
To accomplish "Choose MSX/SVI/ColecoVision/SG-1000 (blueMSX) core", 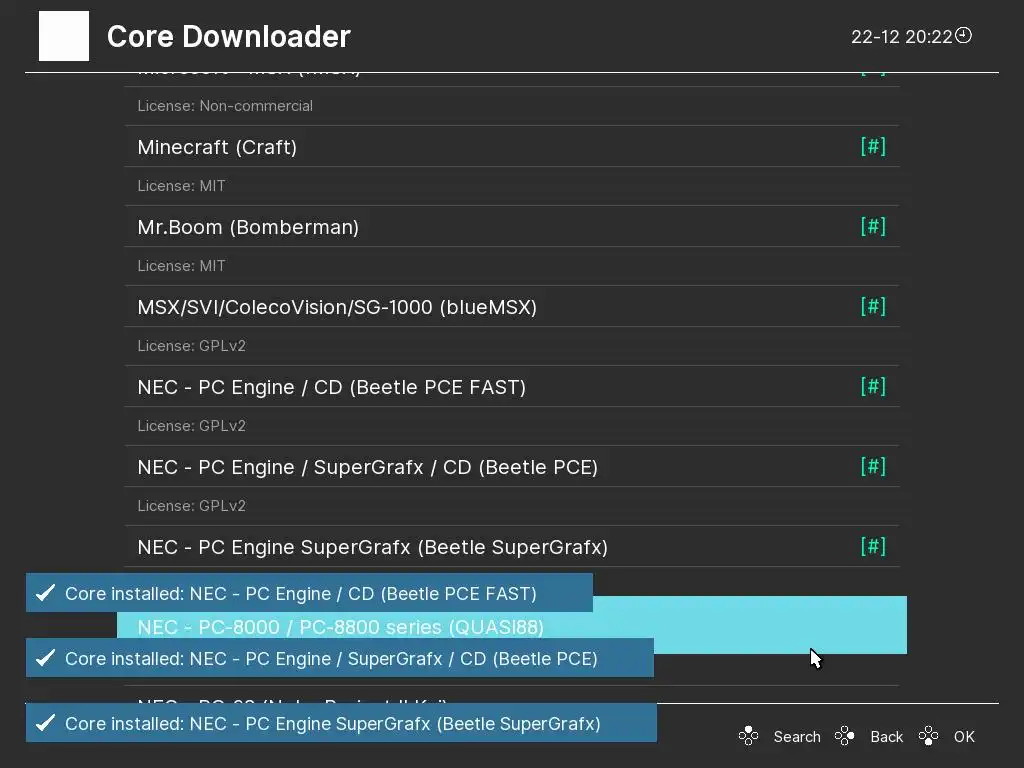I will pyautogui.click(x=337, y=307).
